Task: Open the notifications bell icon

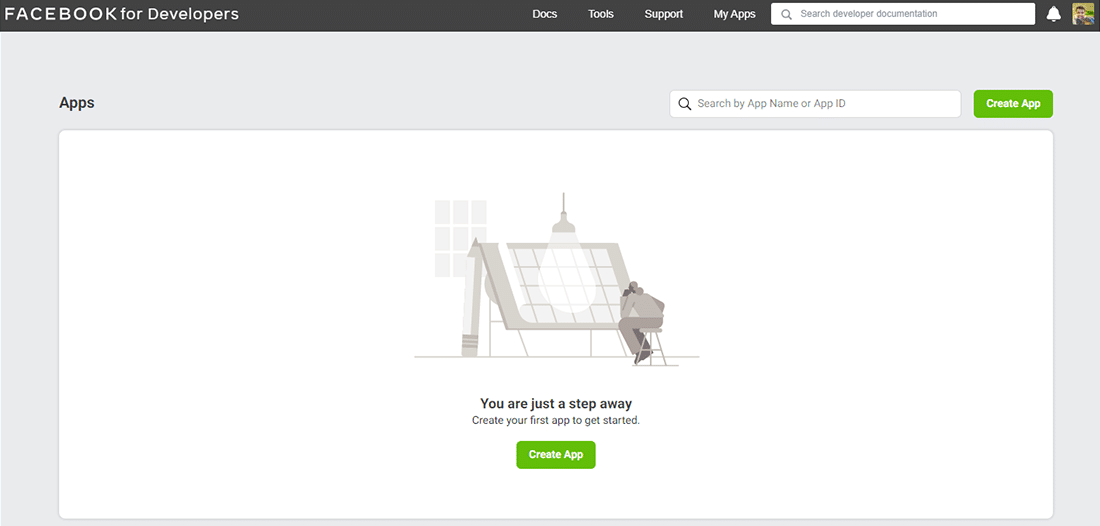Action: [x=1053, y=14]
